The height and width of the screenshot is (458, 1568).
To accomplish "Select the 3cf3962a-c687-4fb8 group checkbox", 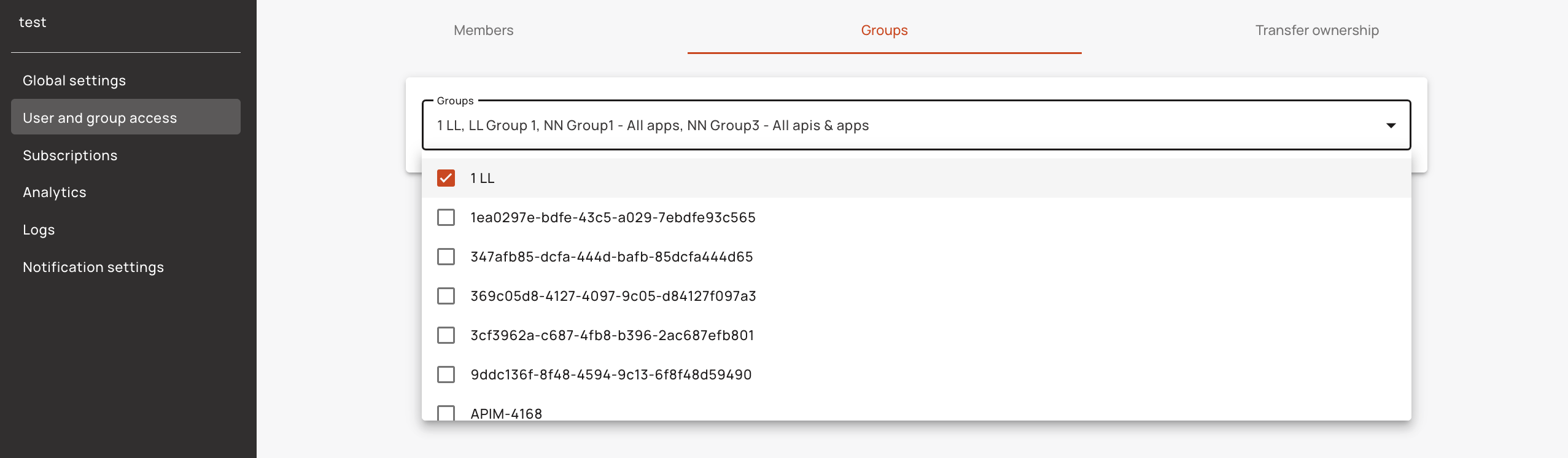I will point(446,335).
